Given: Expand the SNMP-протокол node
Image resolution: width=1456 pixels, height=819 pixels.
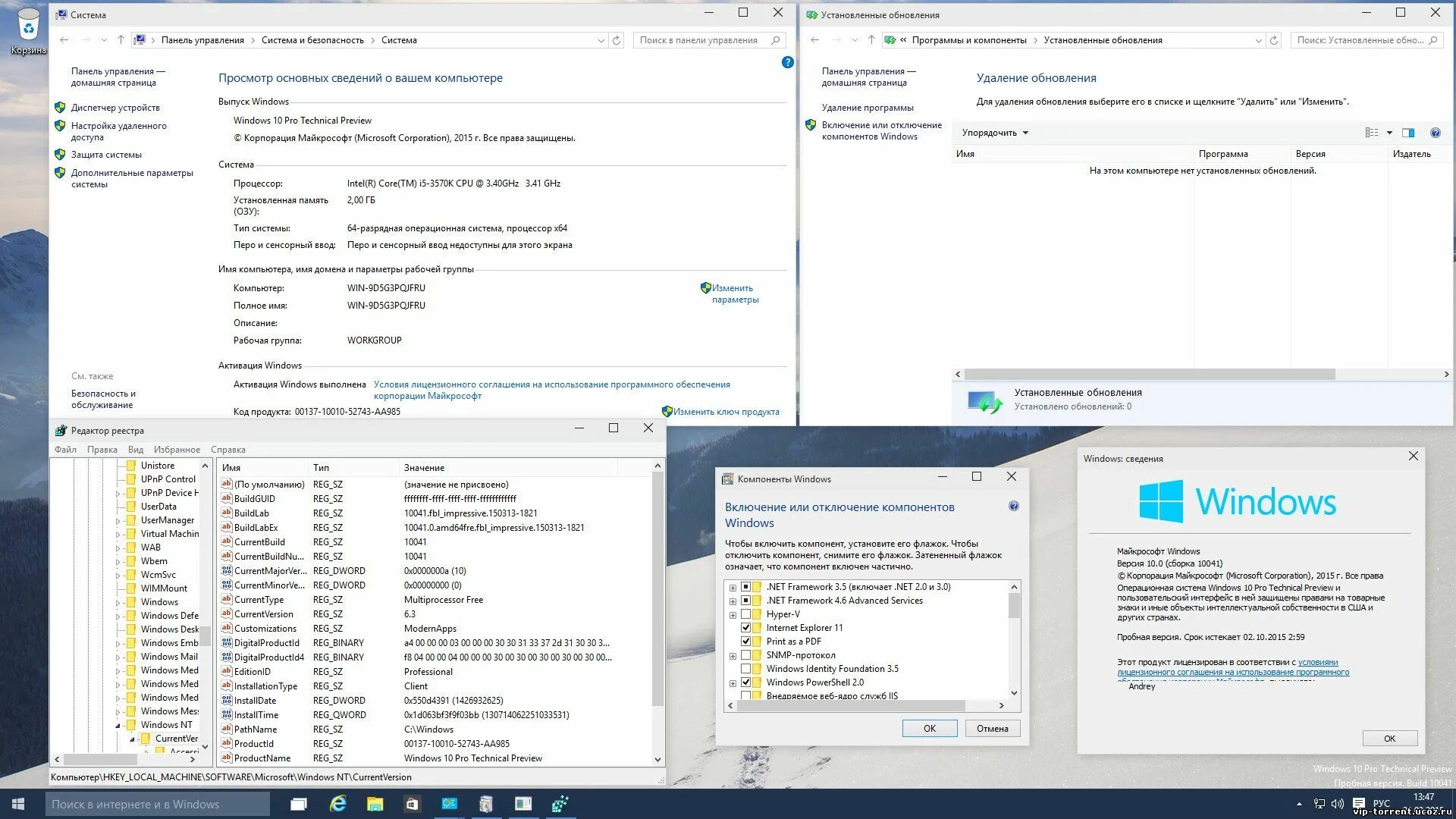Looking at the screenshot, I should (733, 656).
